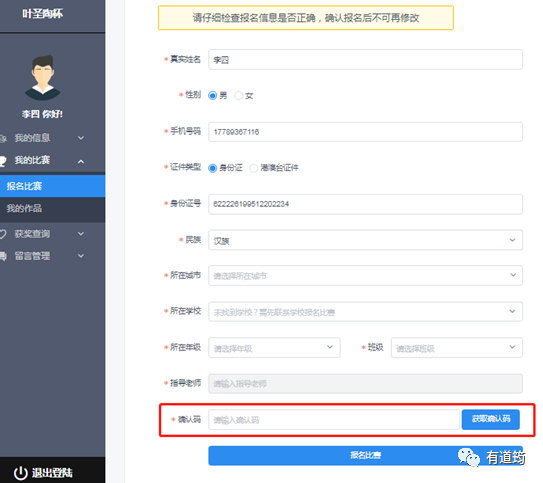The image size is (543, 483).
Task: Click the 确认码 input field
Action: 334,420
